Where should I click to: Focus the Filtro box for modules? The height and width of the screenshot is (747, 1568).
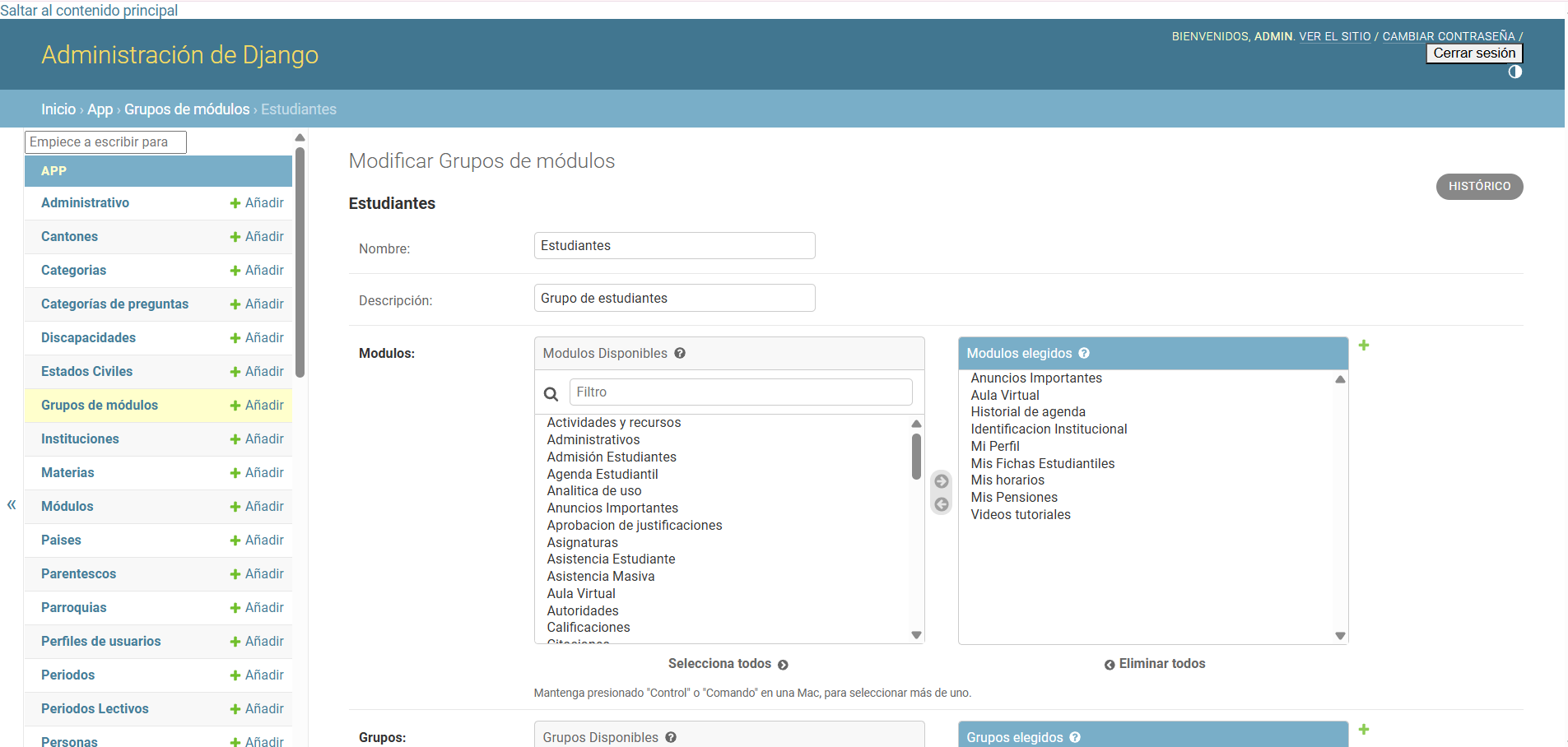point(741,392)
